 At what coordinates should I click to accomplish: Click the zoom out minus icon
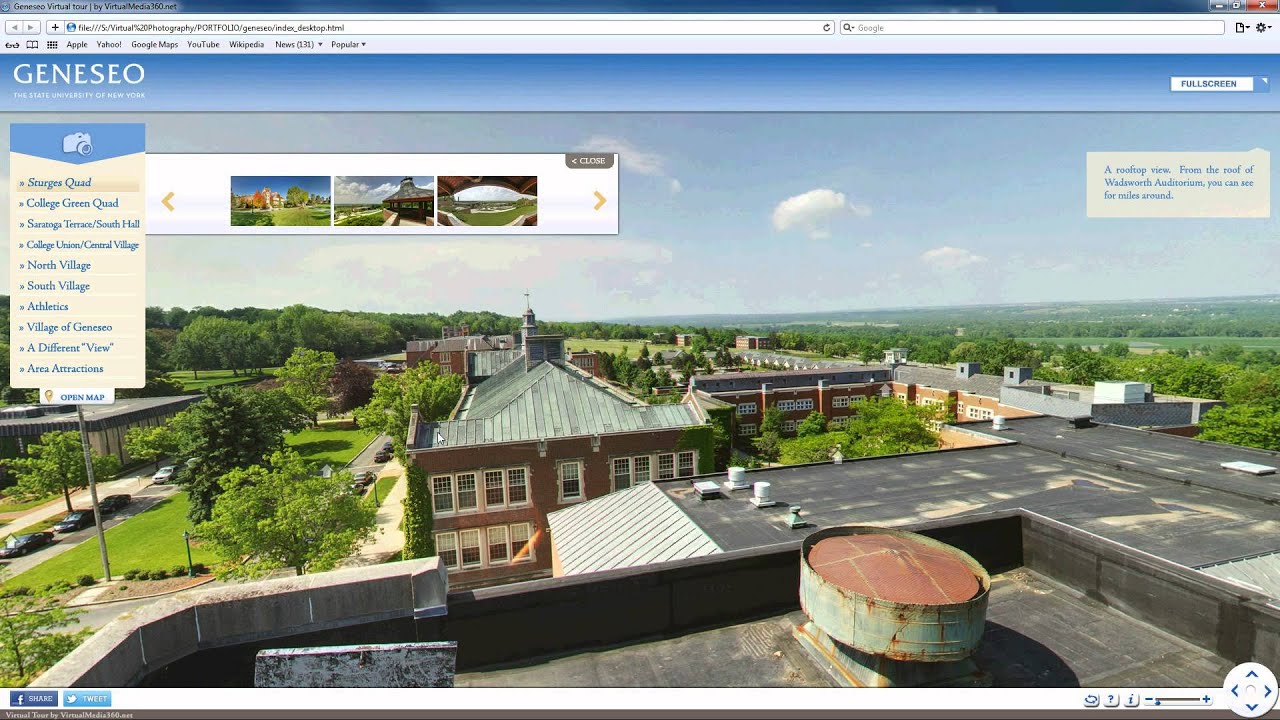pyautogui.click(x=1148, y=700)
